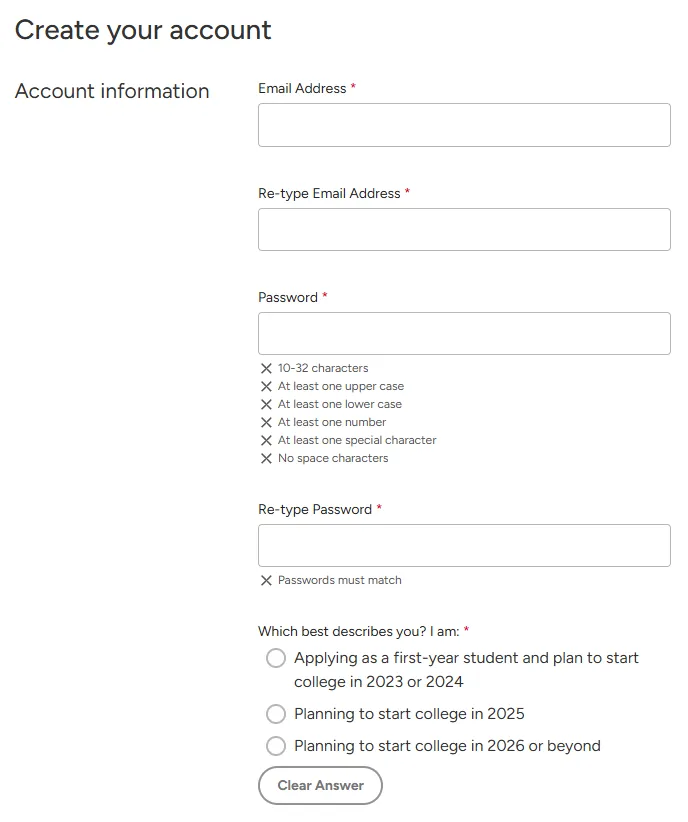Click X icon beside No space characters
Screen dimensions: 688x822
point(266,458)
